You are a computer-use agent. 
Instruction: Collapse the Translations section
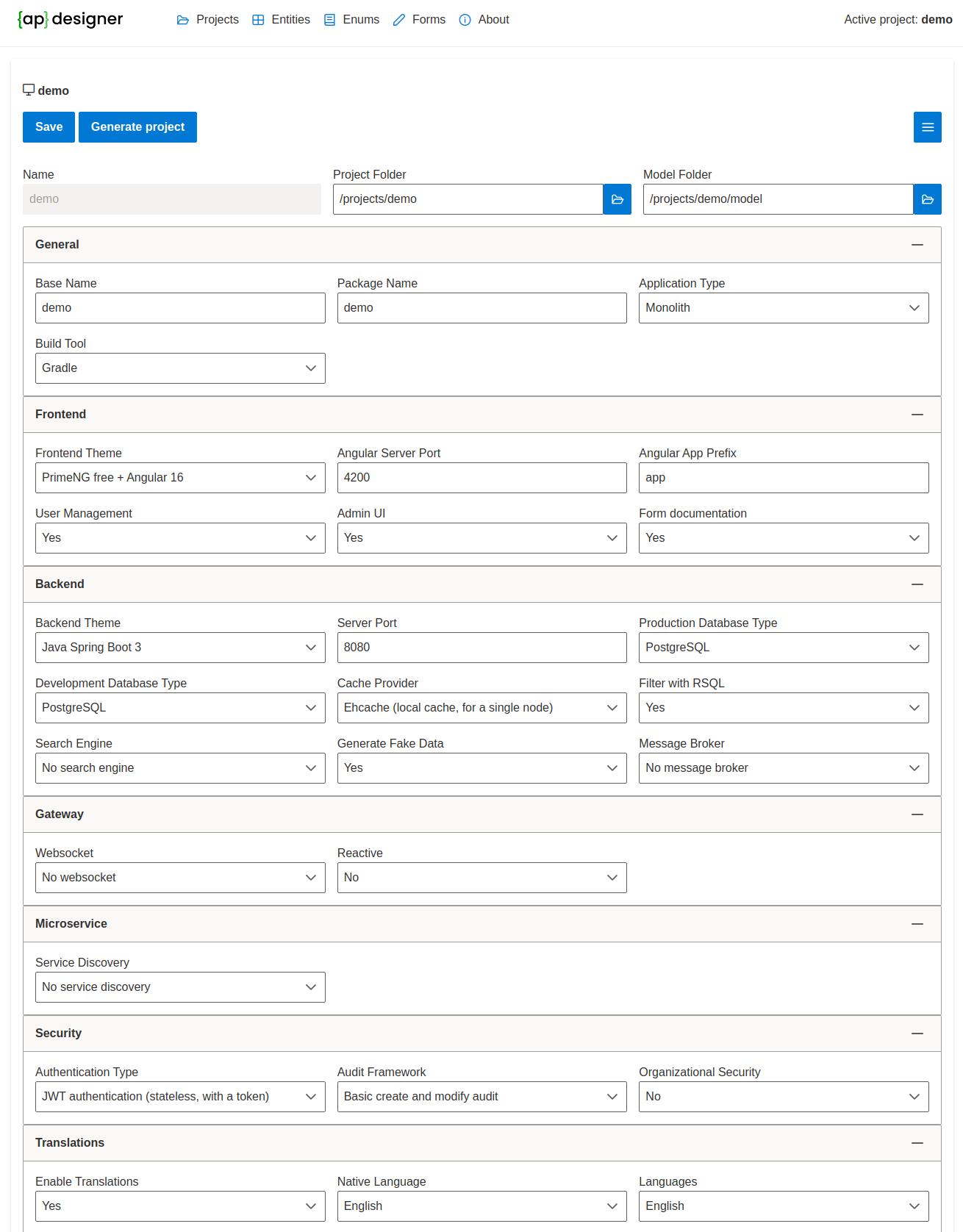point(917,1143)
